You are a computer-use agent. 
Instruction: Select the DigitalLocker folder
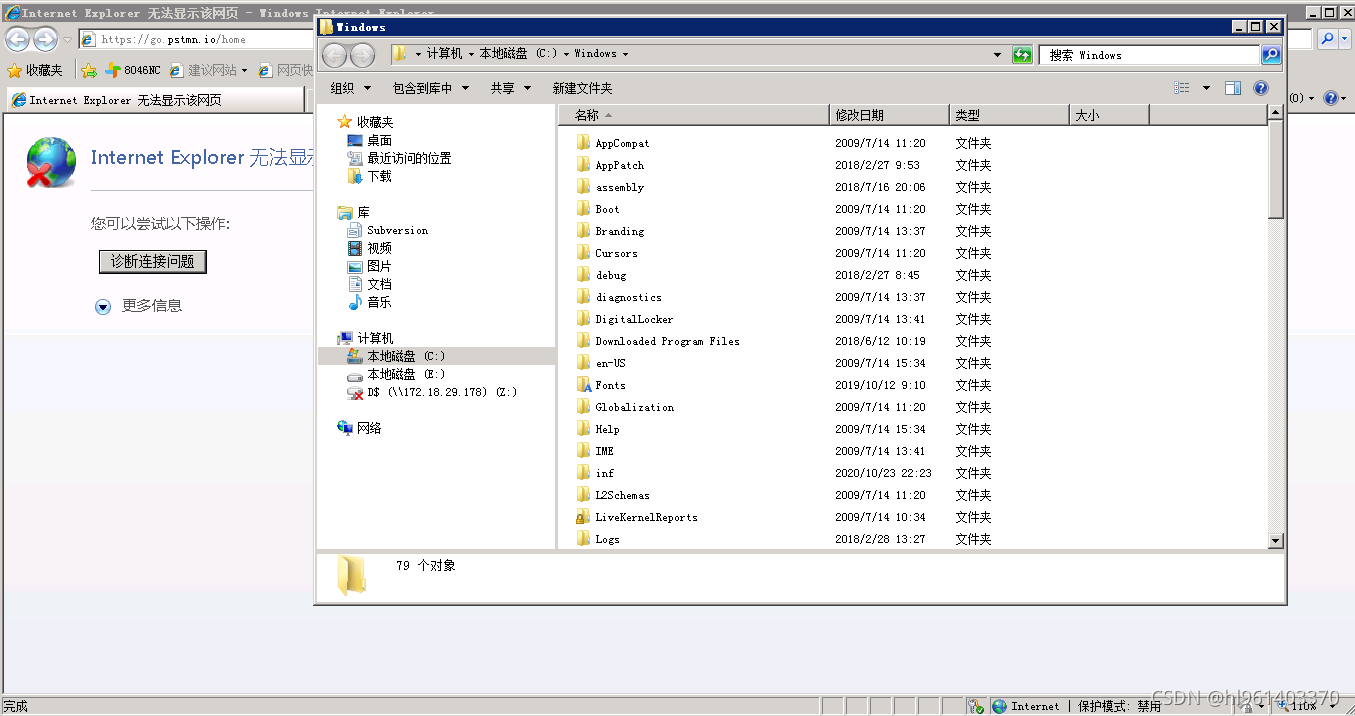point(634,319)
